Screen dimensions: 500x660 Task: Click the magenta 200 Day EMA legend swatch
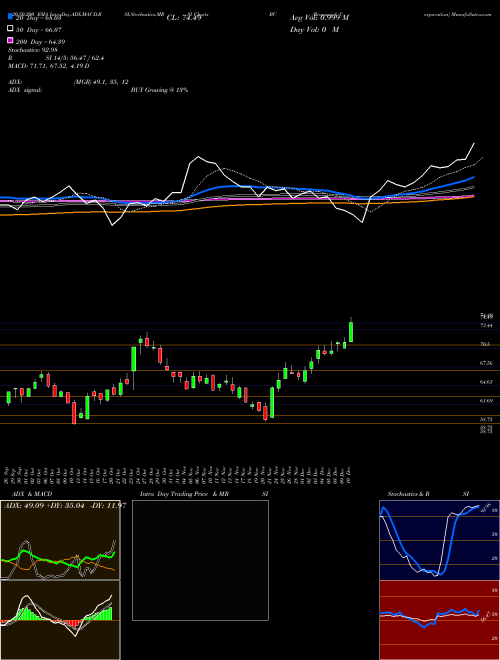[x=10, y=40]
